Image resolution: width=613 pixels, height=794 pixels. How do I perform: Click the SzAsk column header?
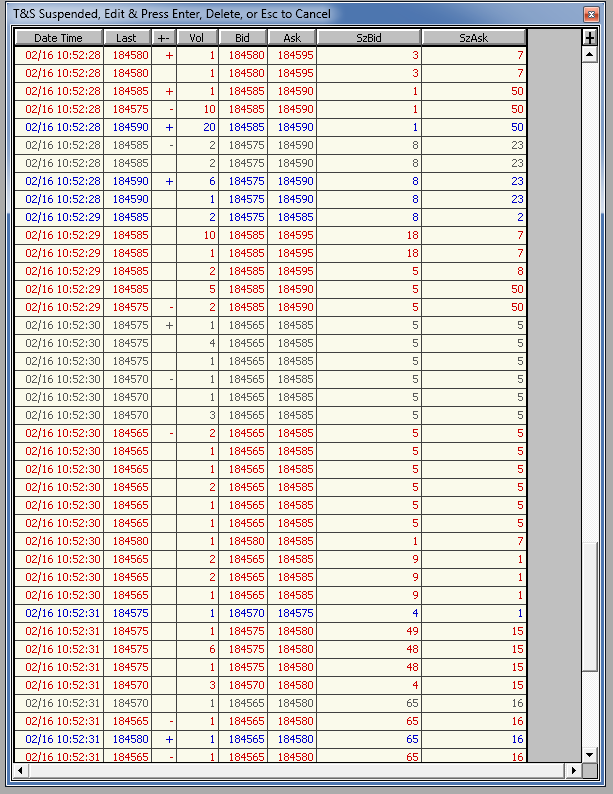474,37
